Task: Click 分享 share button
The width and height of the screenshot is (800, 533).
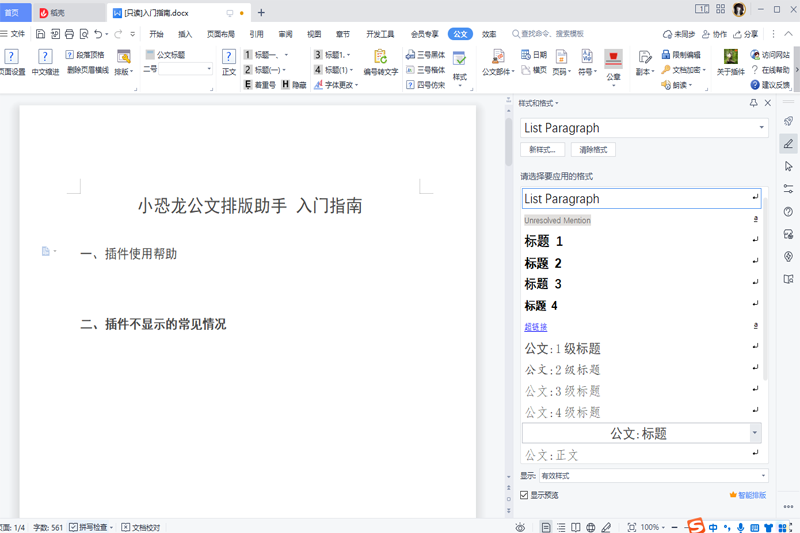Action: point(745,34)
